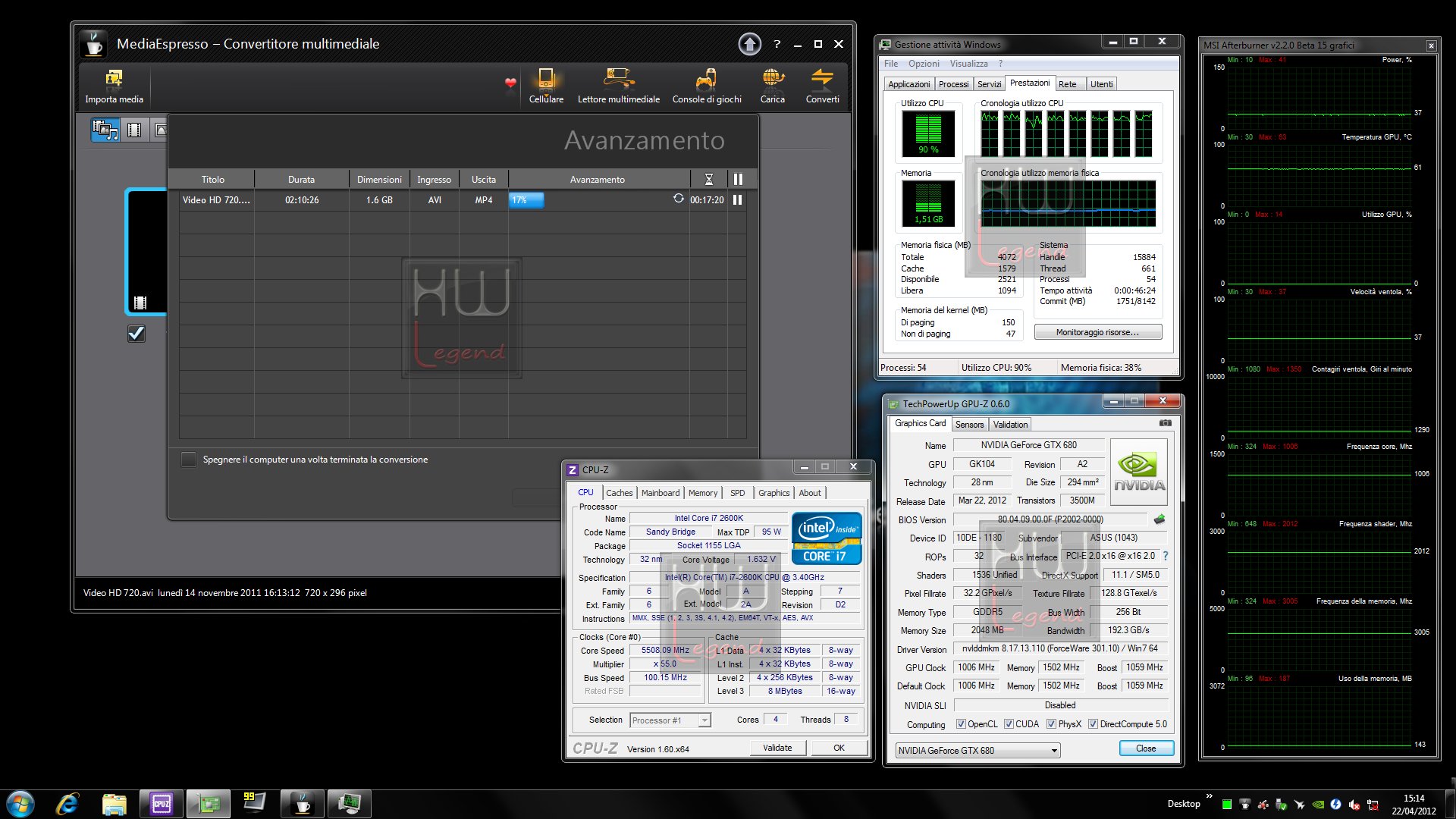Click the Bus Interface question mark
The image size is (1456, 819).
click(1166, 556)
